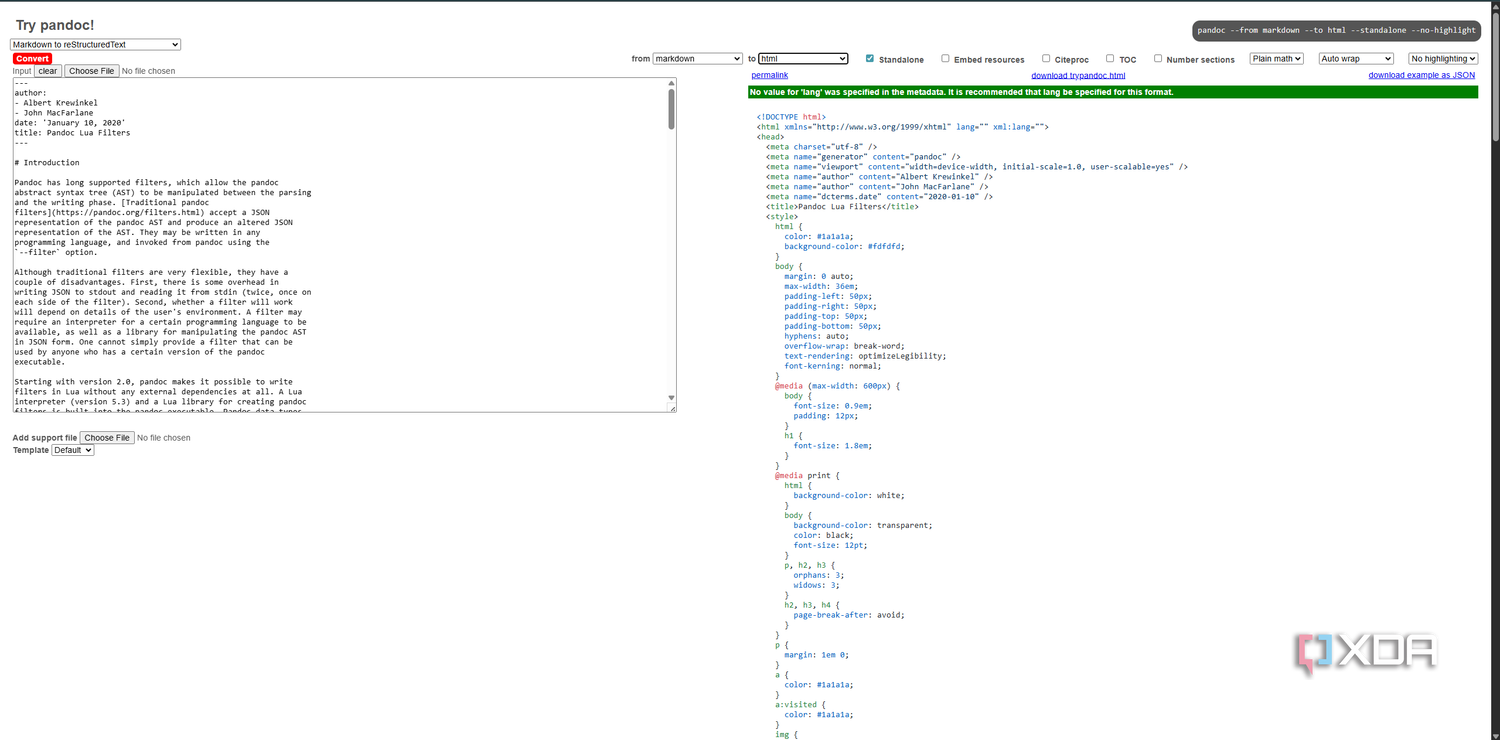
Task: Click the '@media print {' line in the output
Action: click(808, 476)
